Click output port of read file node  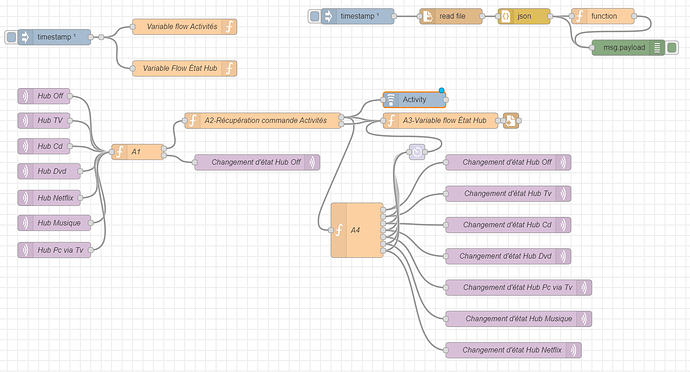pyautogui.click(x=482, y=16)
